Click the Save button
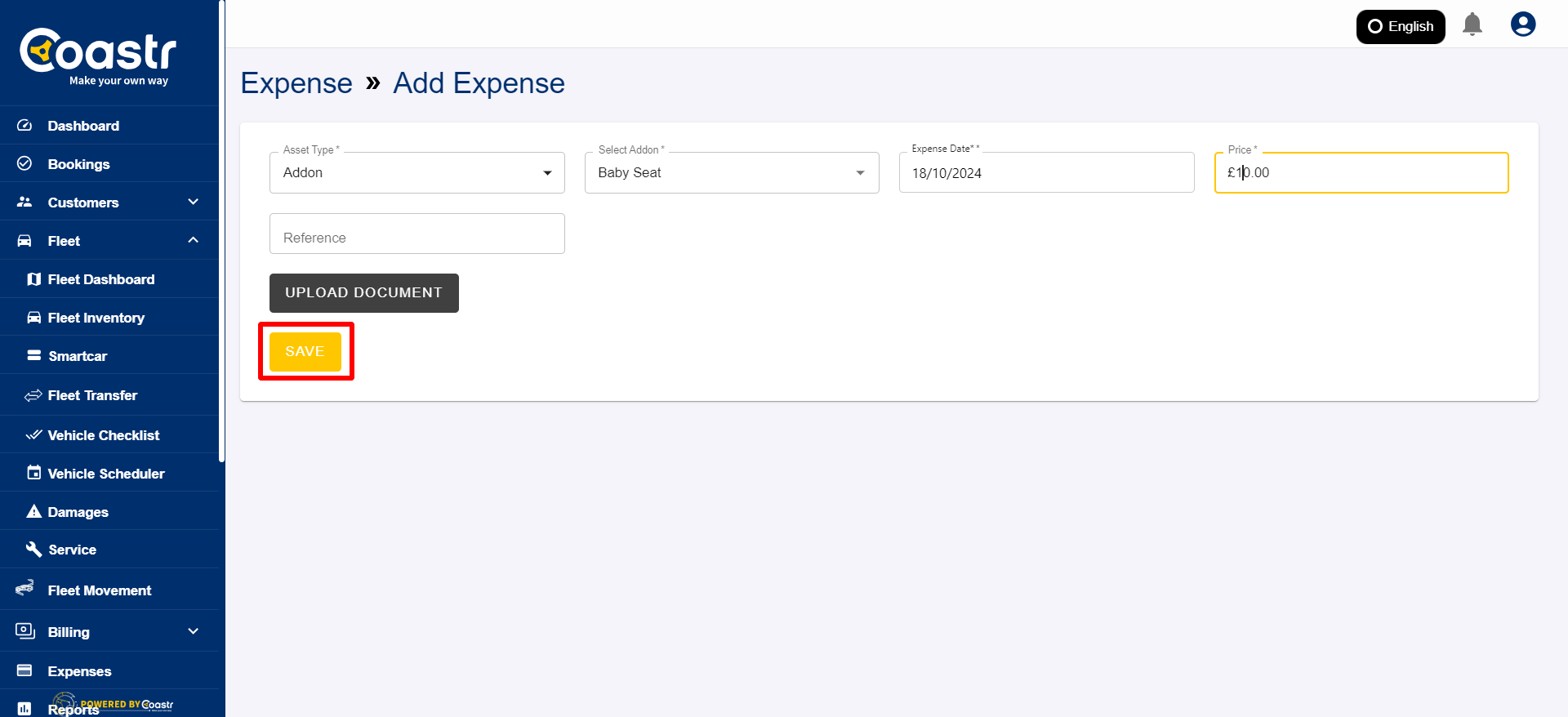This screenshot has width=1568, height=717. tap(305, 351)
